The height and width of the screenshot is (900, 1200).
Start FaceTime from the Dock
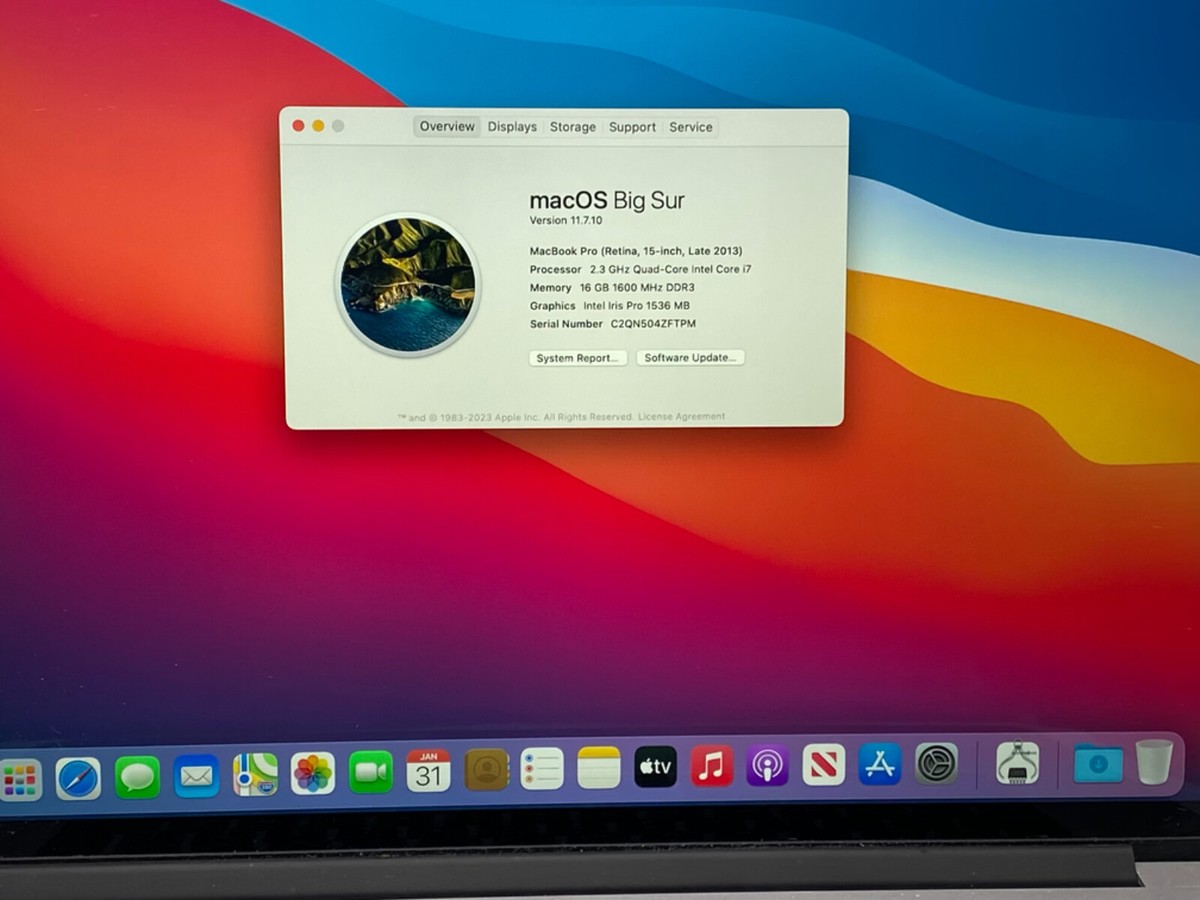coord(371,772)
